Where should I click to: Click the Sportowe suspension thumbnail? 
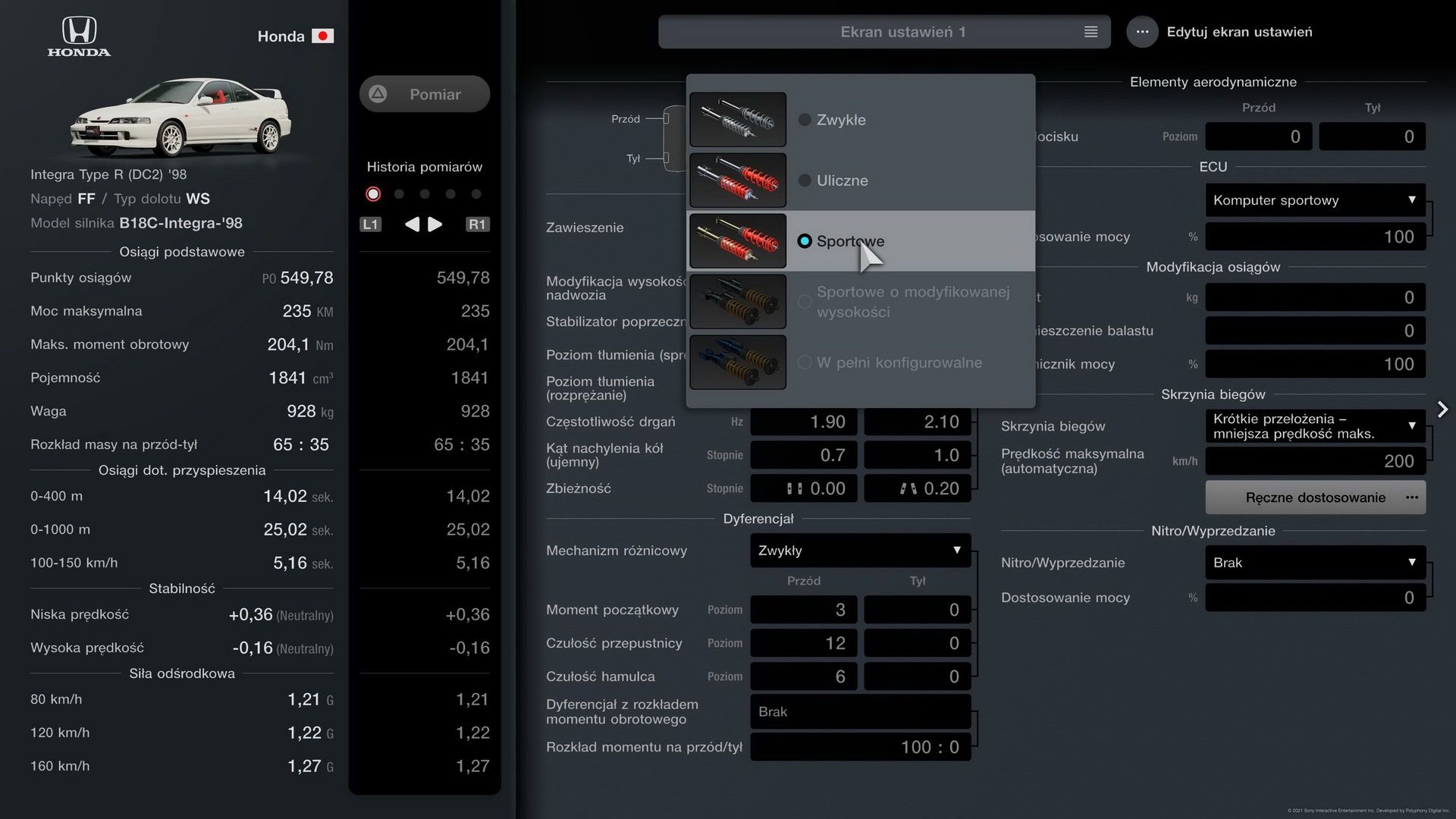738,241
